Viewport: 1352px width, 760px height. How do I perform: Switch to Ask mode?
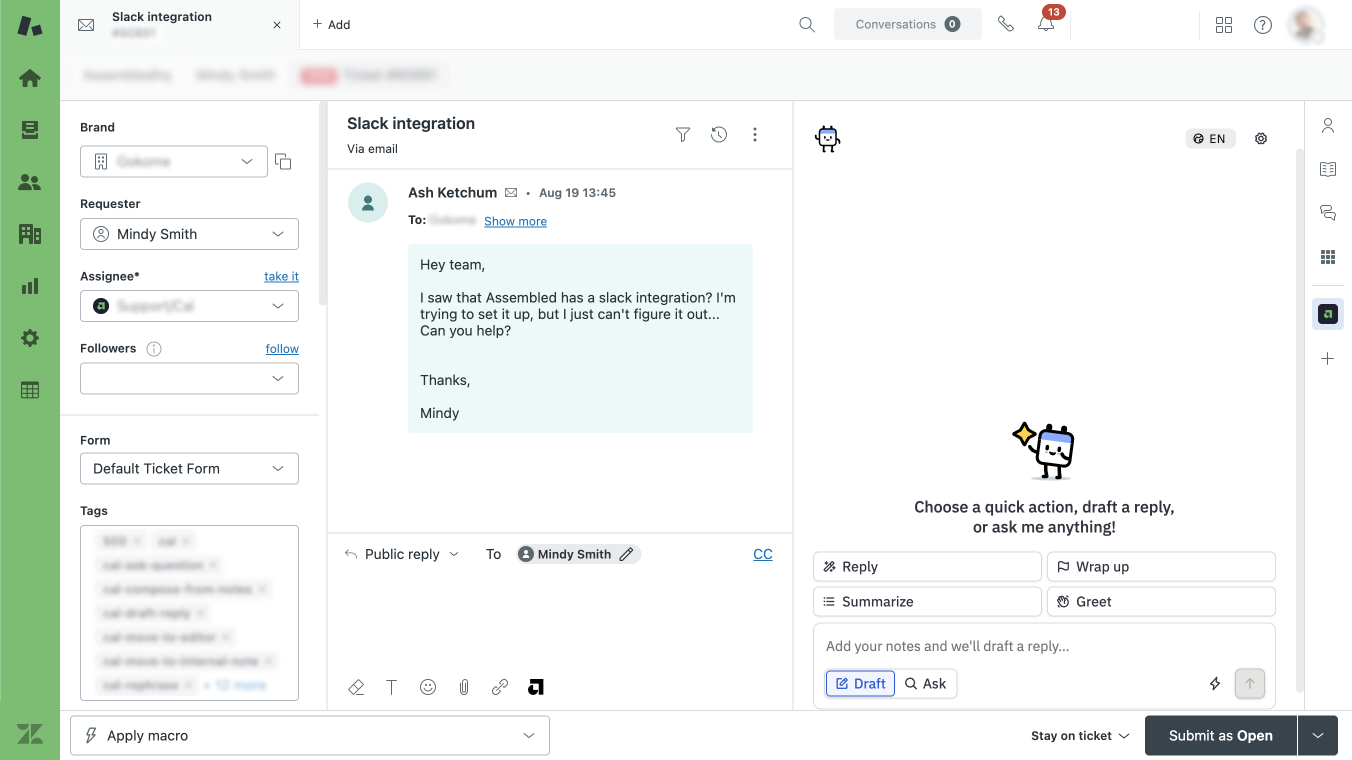(925, 684)
